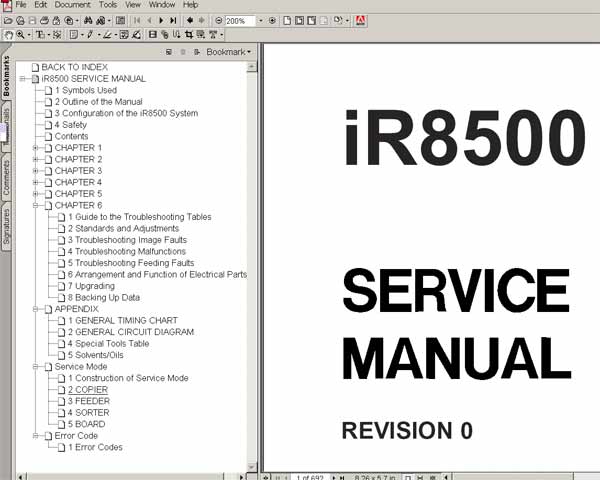Image resolution: width=600 pixels, height=480 pixels.
Task: Click bookmarks horizontal scrollbar right arrow
Action: 241,477
